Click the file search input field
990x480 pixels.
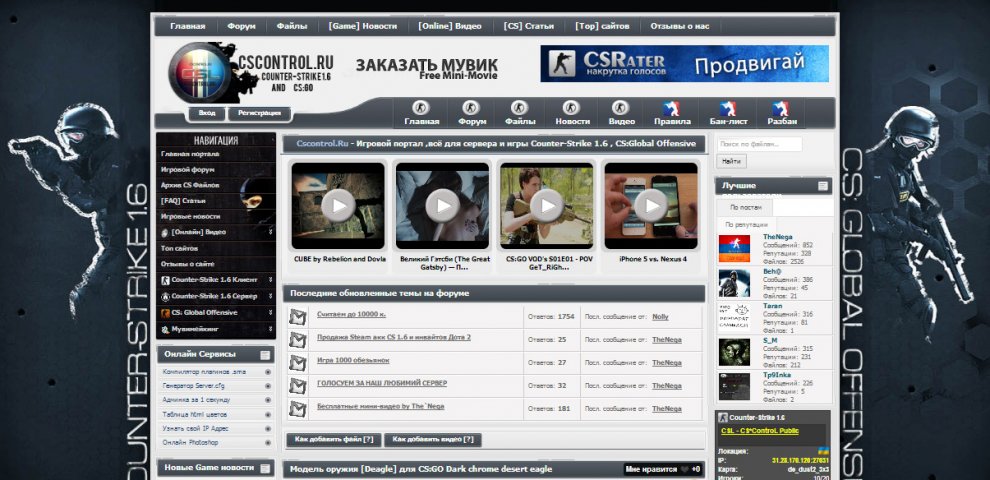(x=773, y=144)
